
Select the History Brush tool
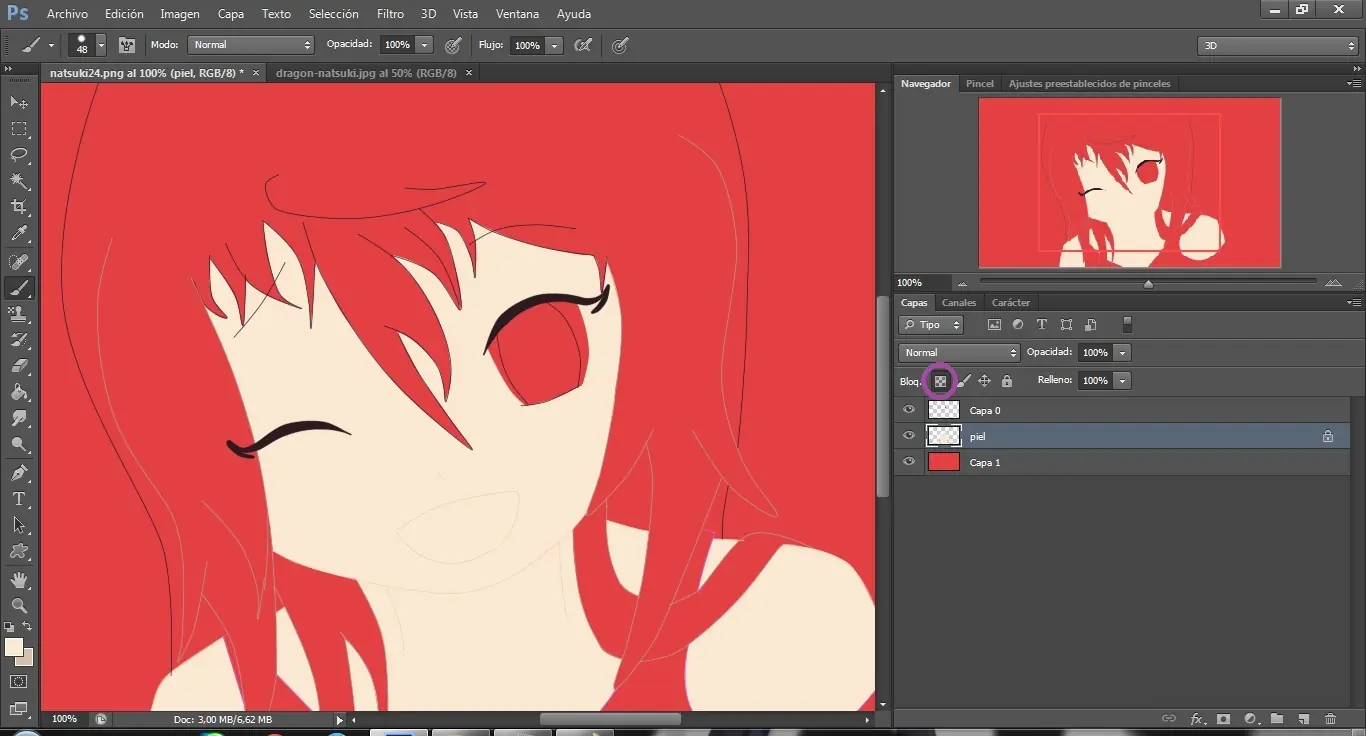tap(19, 340)
